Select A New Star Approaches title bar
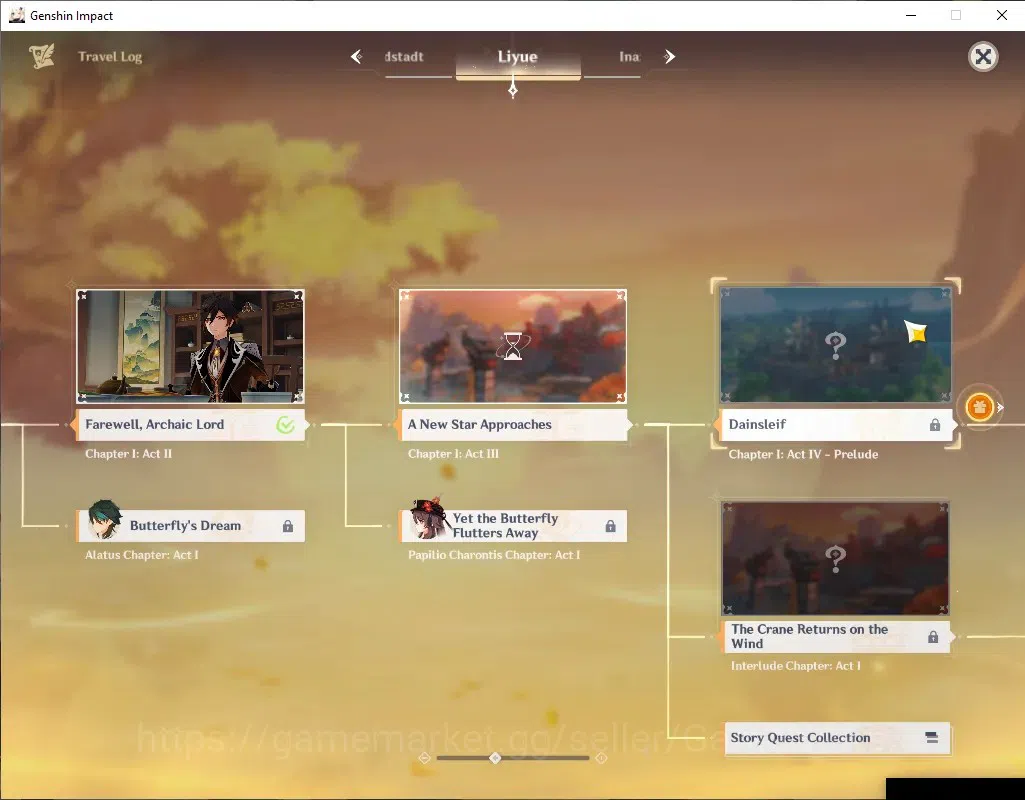 coord(513,425)
